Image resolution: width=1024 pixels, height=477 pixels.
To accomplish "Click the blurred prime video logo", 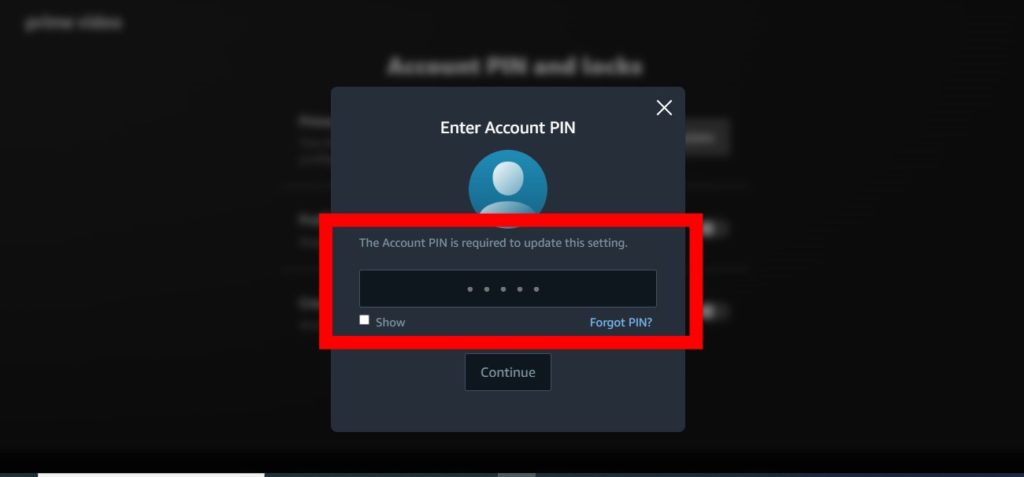I will pos(73,23).
